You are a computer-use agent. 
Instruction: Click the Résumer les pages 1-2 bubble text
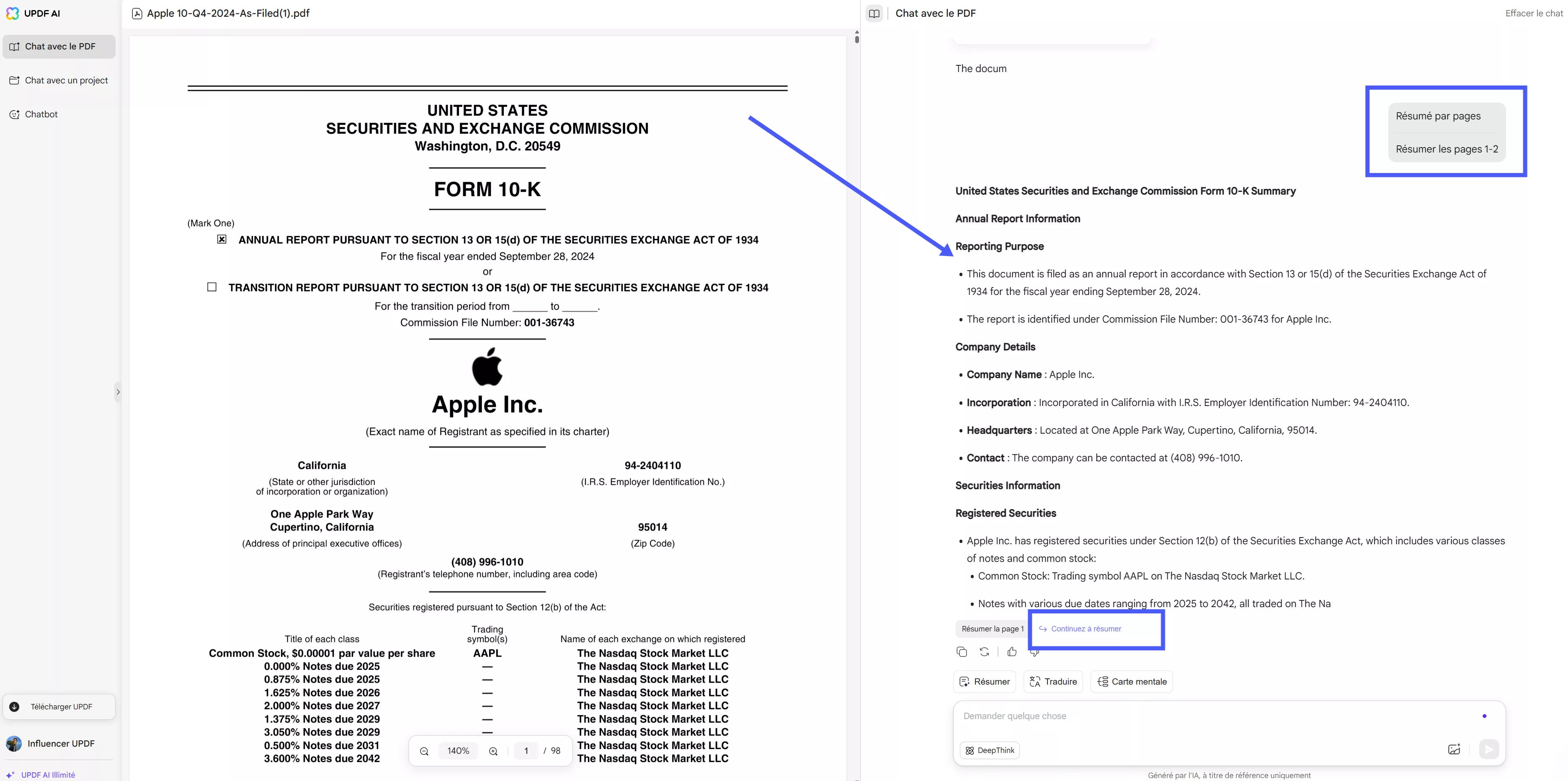pos(1447,149)
